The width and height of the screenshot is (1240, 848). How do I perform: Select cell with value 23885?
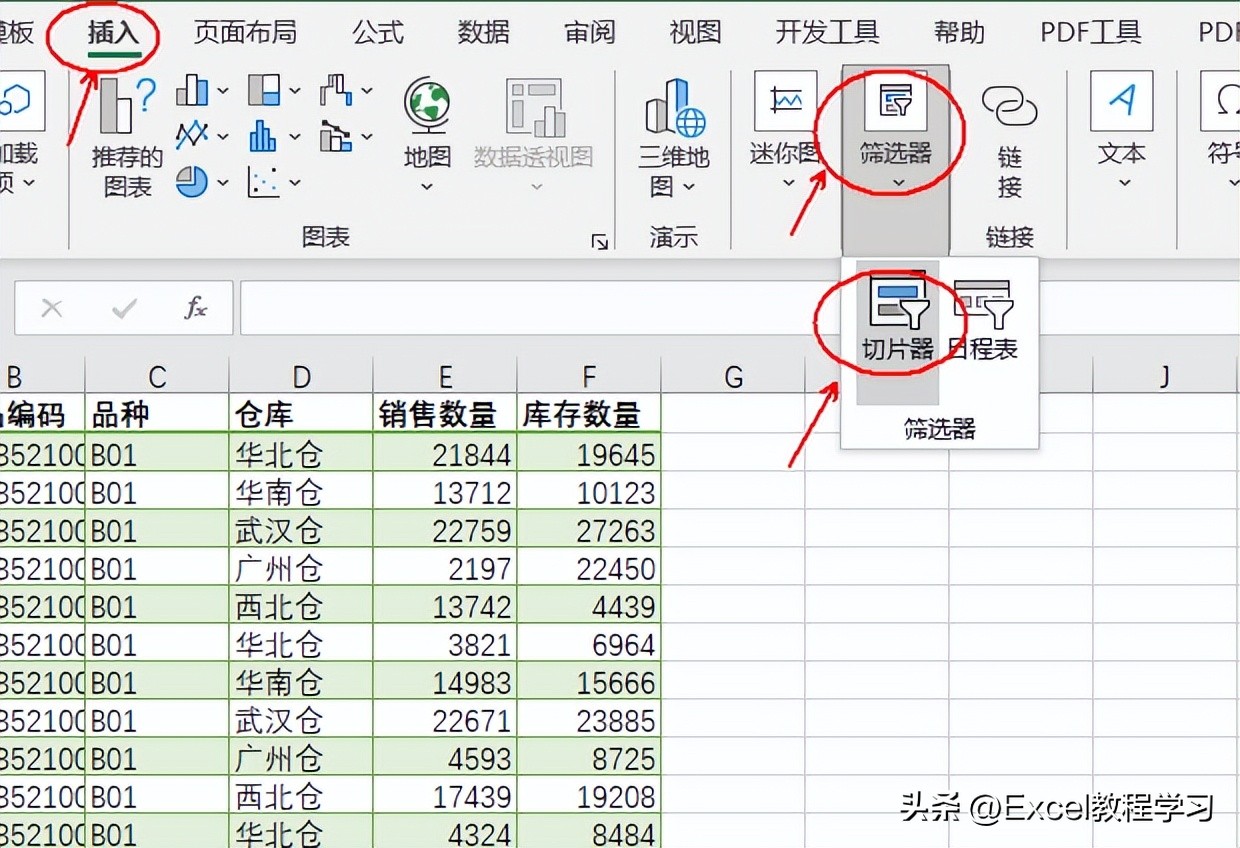(589, 720)
